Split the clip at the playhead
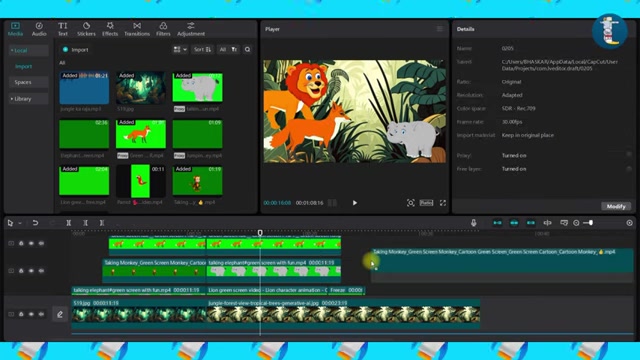 pyautogui.click(x=69, y=223)
